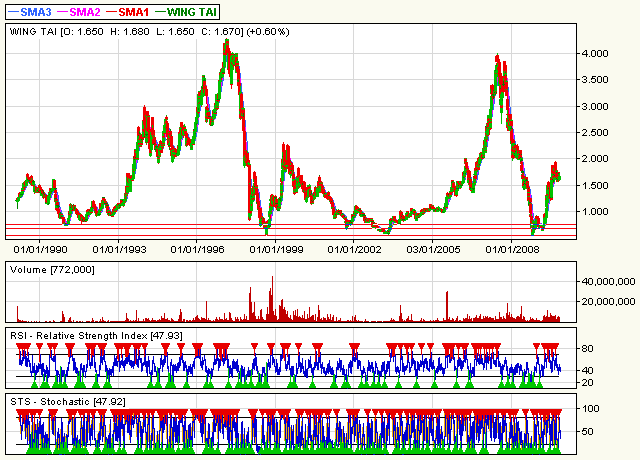This screenshot has width=640, height=460.
Task: Click the 4.000 price axis label
Action: [602, 54]
